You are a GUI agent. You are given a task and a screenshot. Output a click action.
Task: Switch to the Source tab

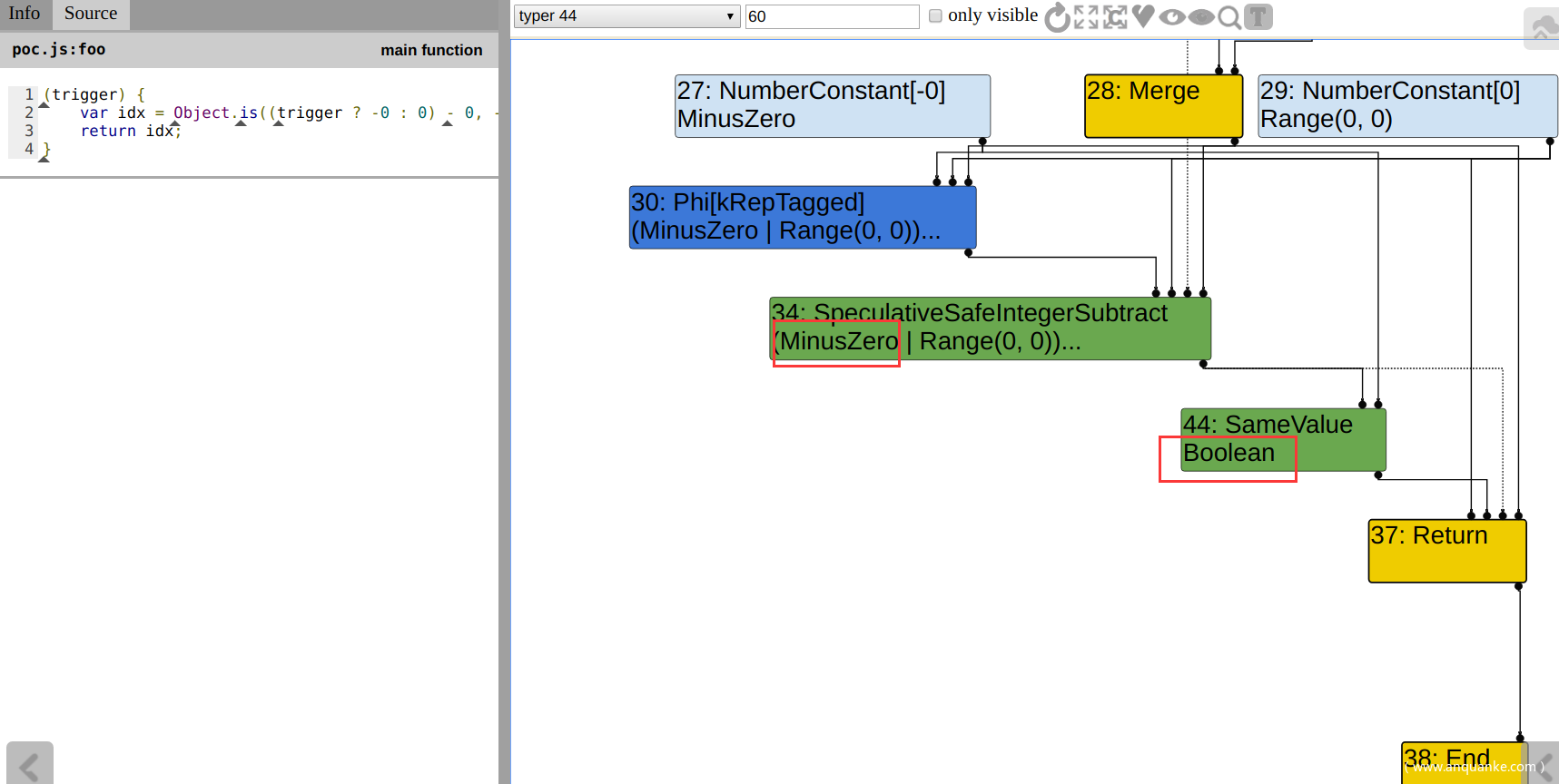(91, 14)
